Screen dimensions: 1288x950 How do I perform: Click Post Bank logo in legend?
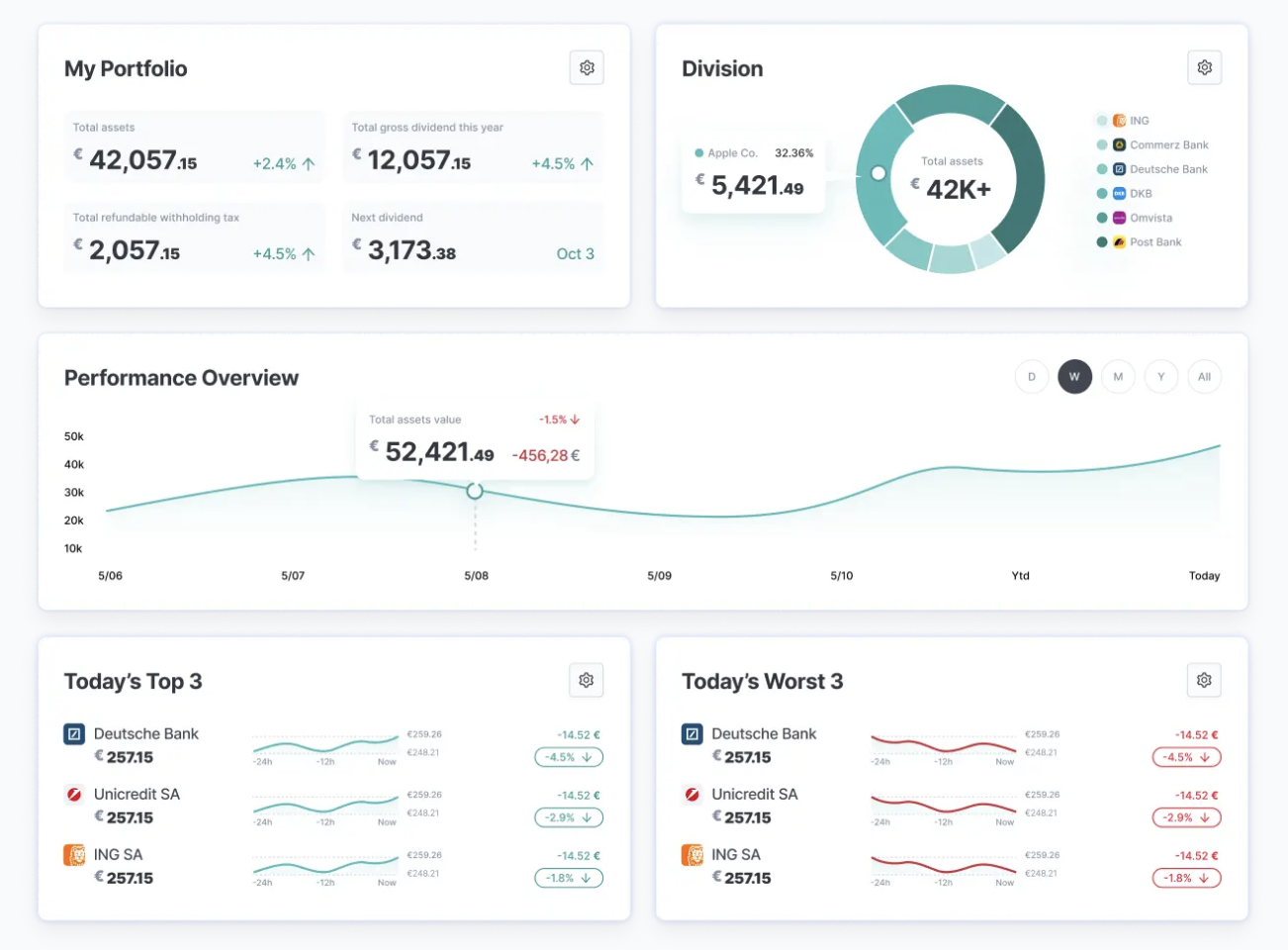click(x=1119, y=241)
